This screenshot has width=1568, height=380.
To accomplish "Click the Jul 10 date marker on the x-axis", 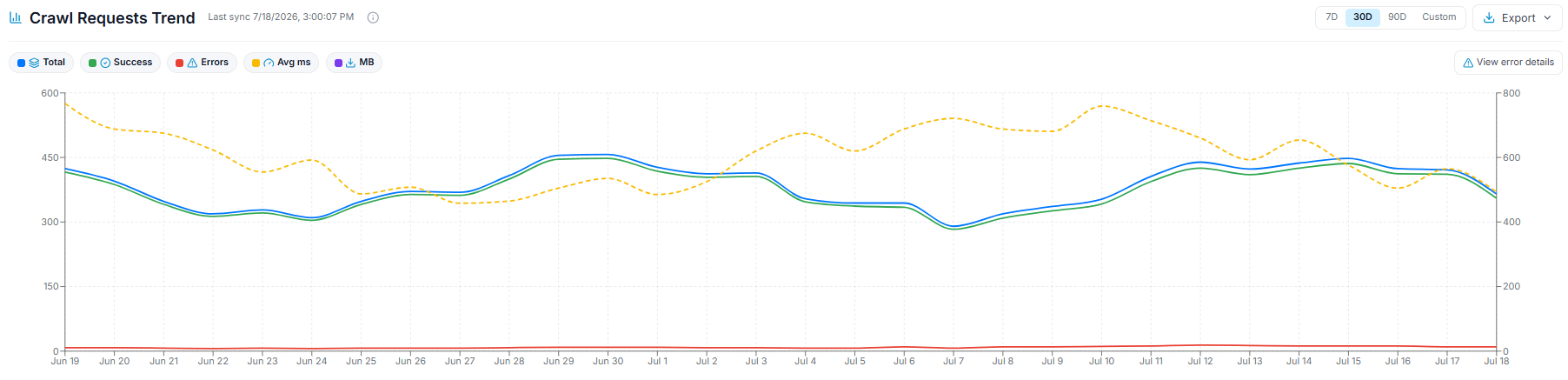I will (1101, 361).
